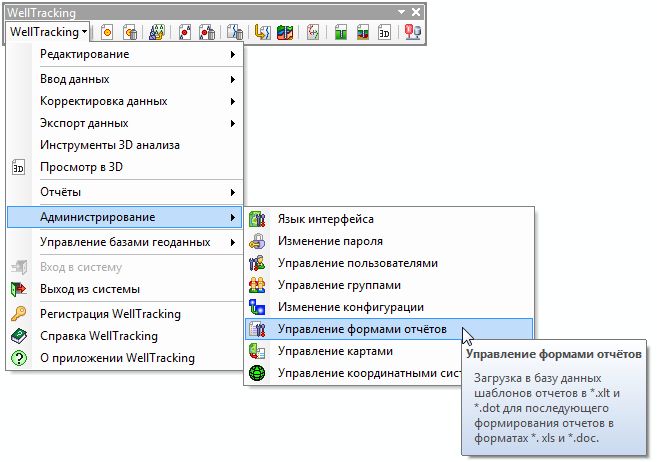This screenshot has width=657, height=462.
Task: Click the 3D view toolbar icon
Action: pos(386,32)
